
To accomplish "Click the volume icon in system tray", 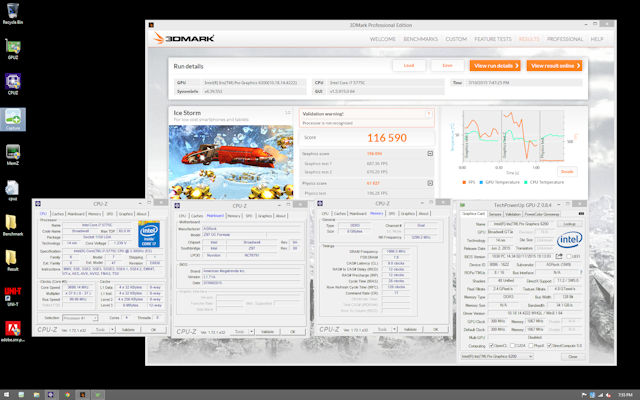I will (x=609, y=395).
